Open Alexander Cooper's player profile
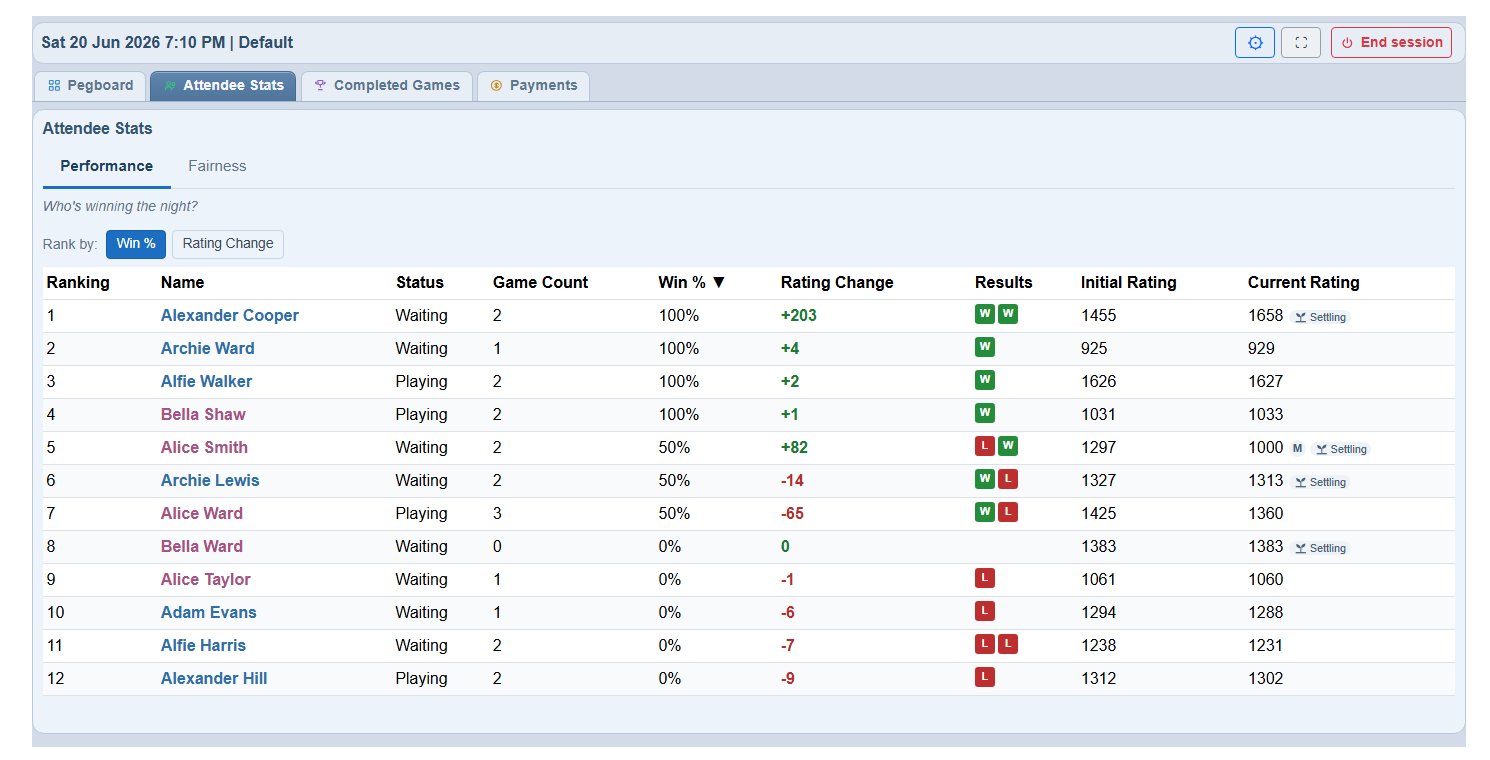The height and width of the screenshot is (760, 1490). pyautogui.click(x=230, y=316)
